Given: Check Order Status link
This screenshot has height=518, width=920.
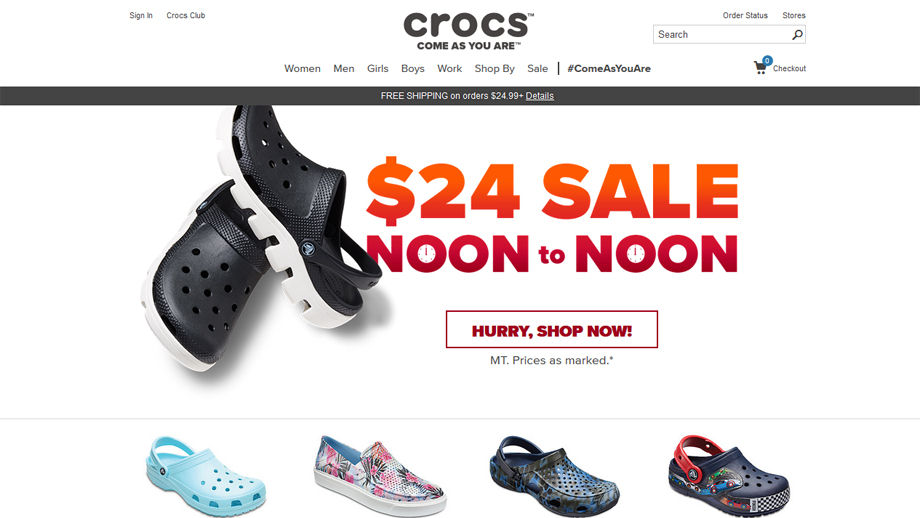Looking at the screenshot, I should tap(745, 15).
